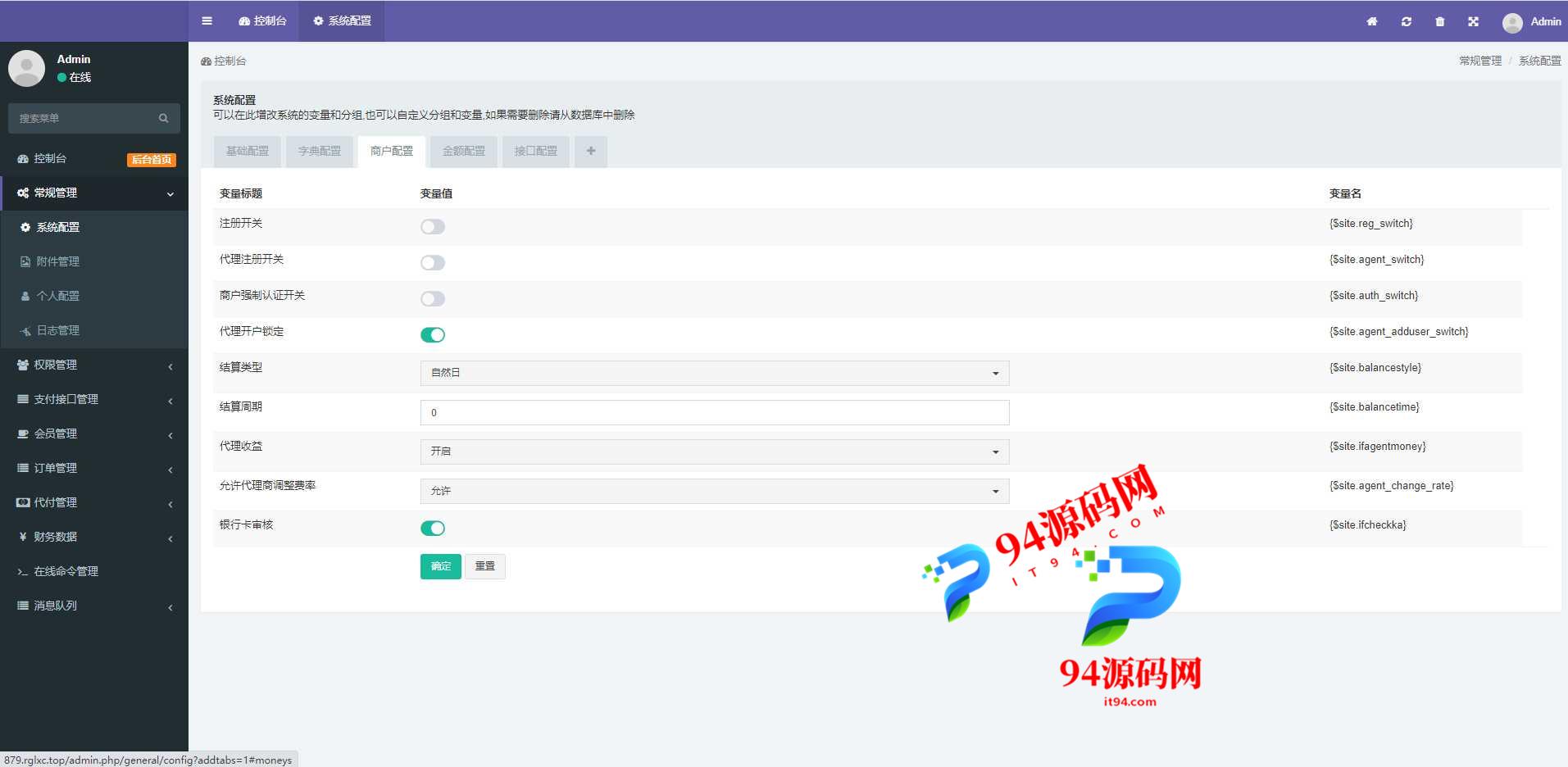
Task: Click the search magnifier in sidebar
Action: coord(163,118)
